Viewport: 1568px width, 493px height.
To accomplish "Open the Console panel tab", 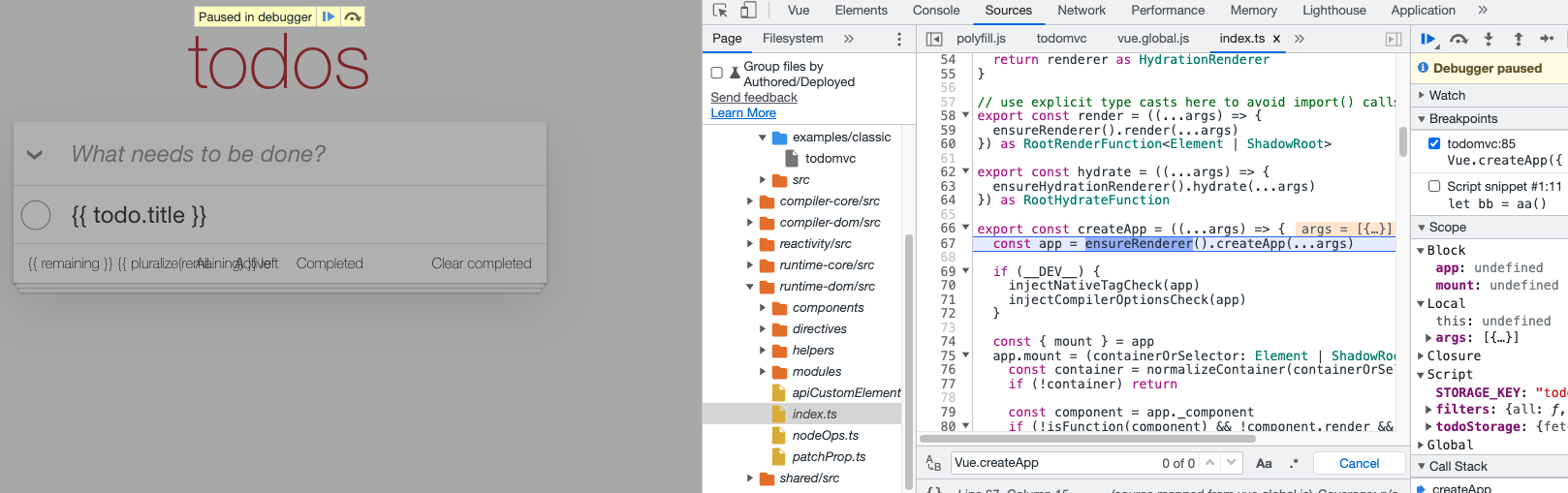I will coord(936,11).
